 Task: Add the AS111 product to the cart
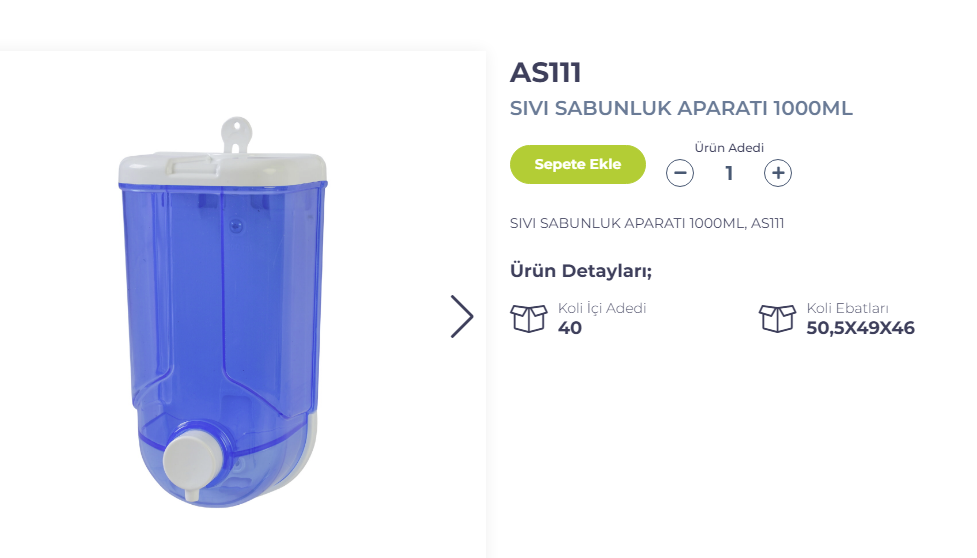578,164
